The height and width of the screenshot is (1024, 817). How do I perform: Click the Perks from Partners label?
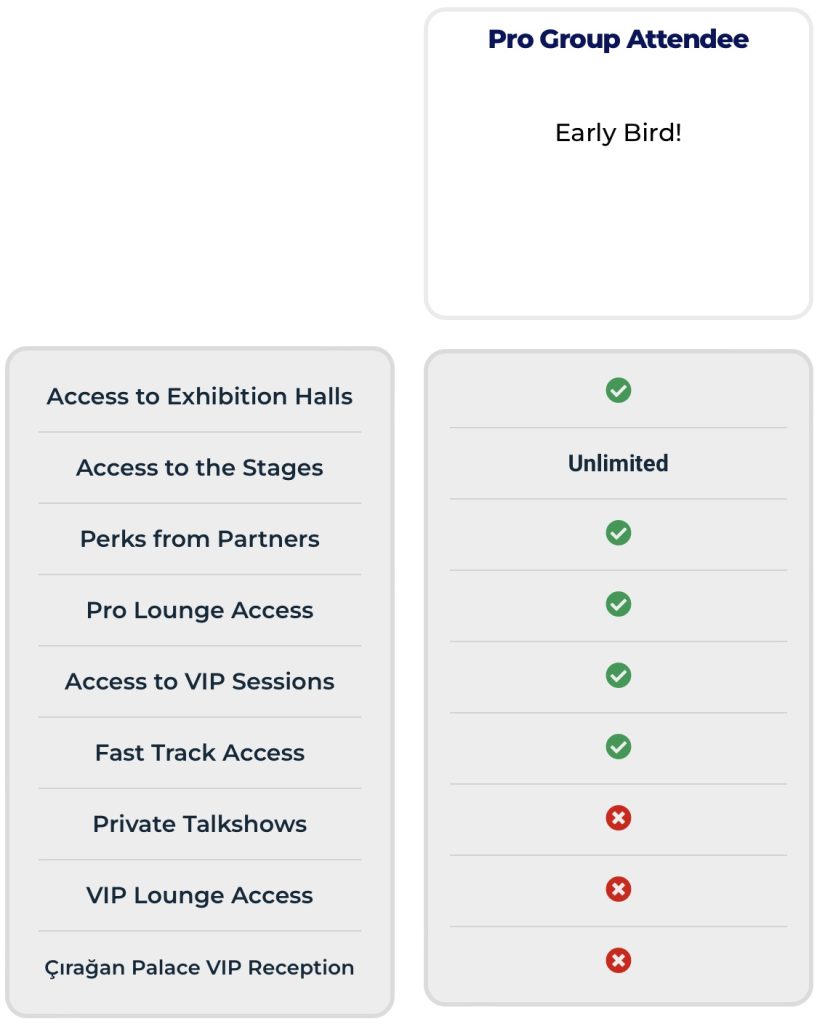tap(199, 539)
